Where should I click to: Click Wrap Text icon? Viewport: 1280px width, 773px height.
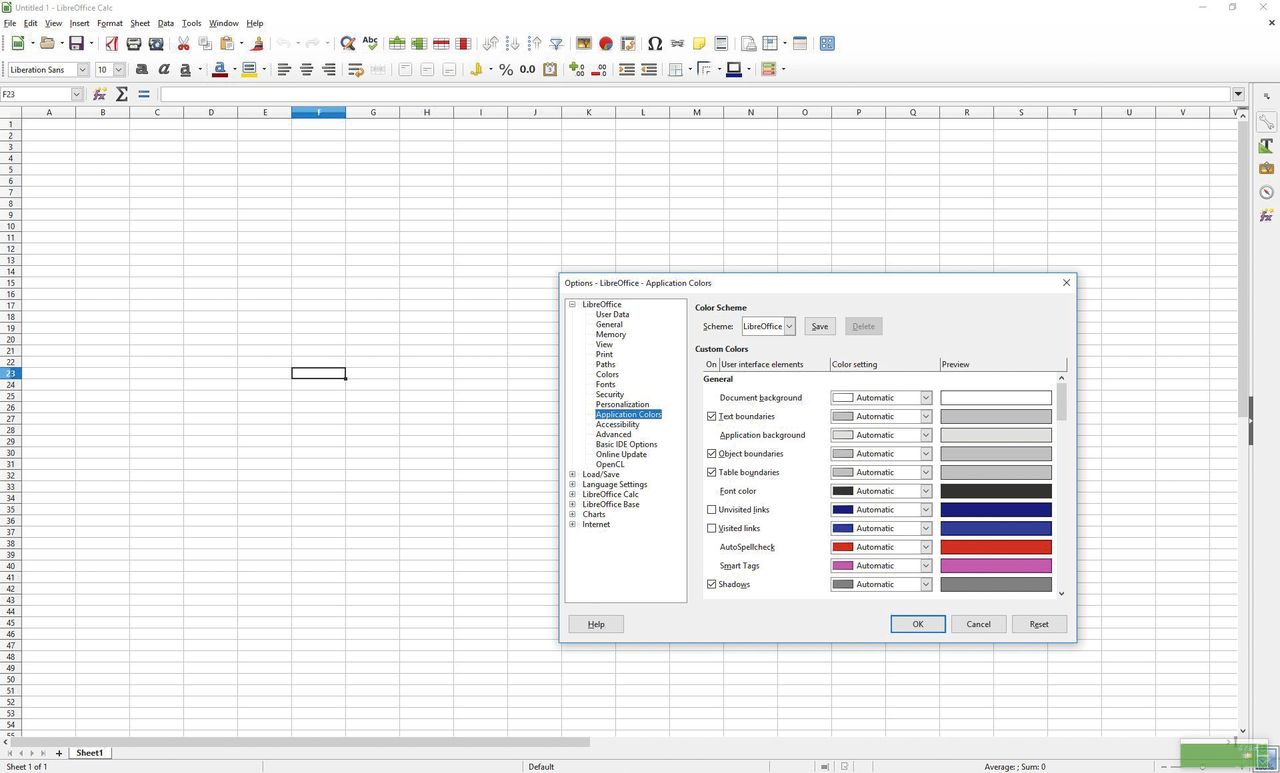click(x=356, y=70)
